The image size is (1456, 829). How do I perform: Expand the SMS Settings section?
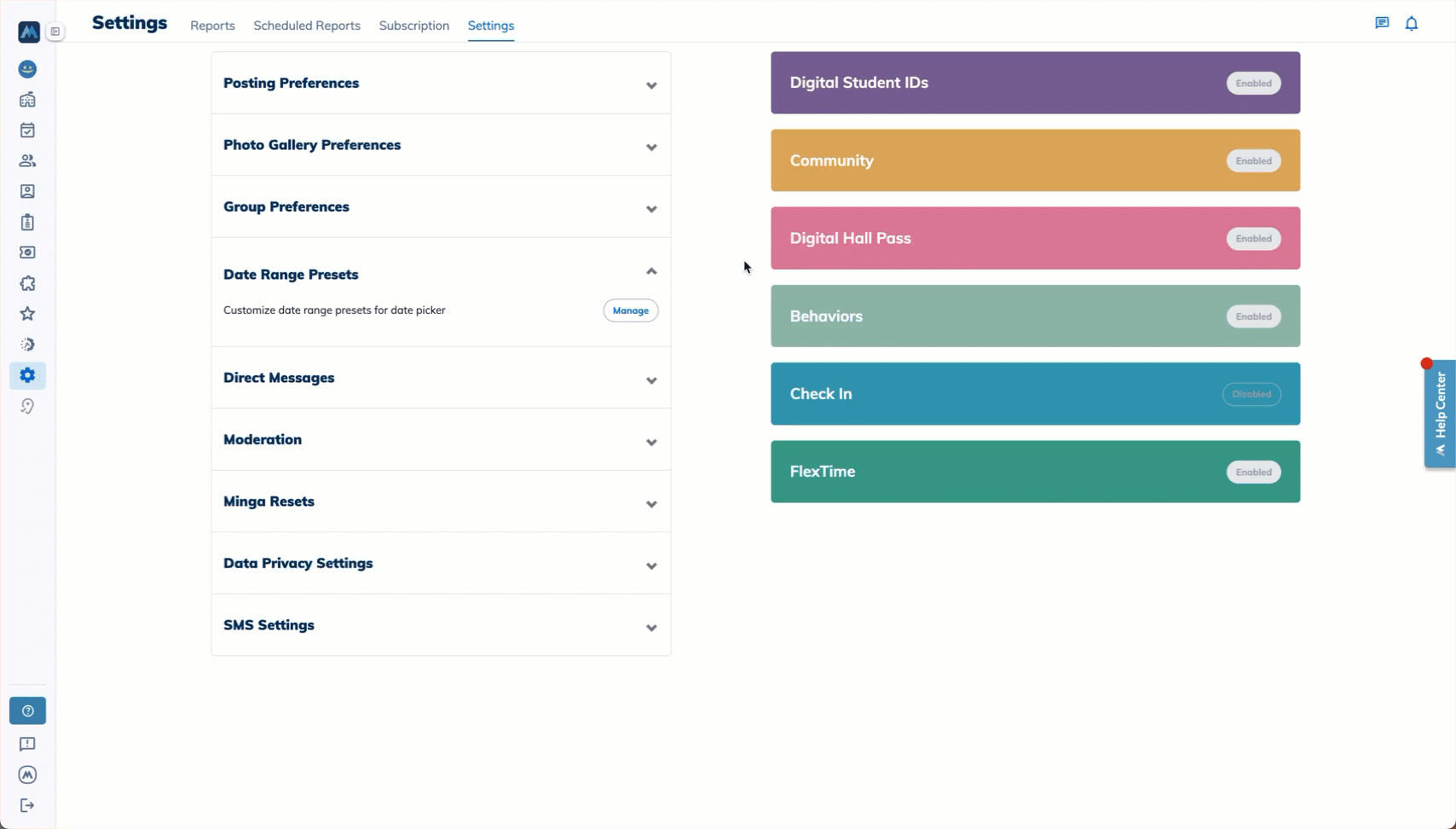[x=441, y=625]
